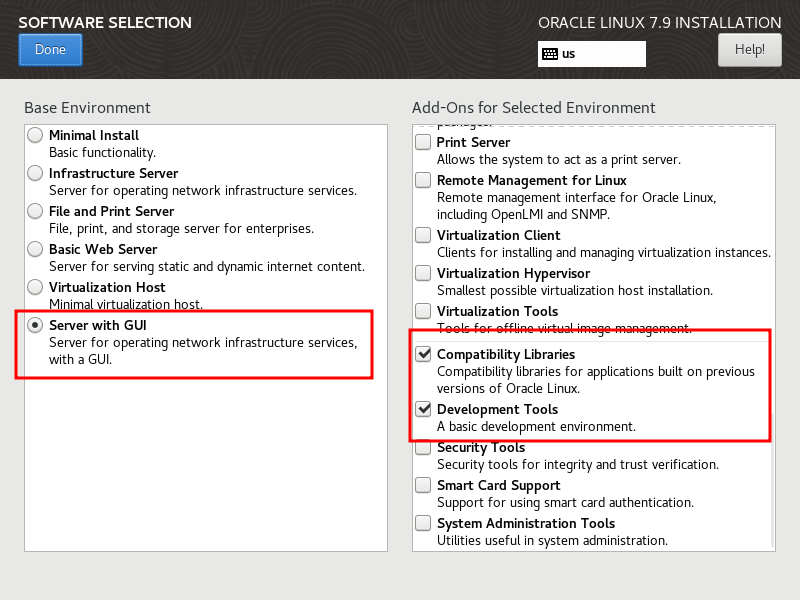Click the 'Security Tools' label
800x600 pixels.
pos(481,448)
